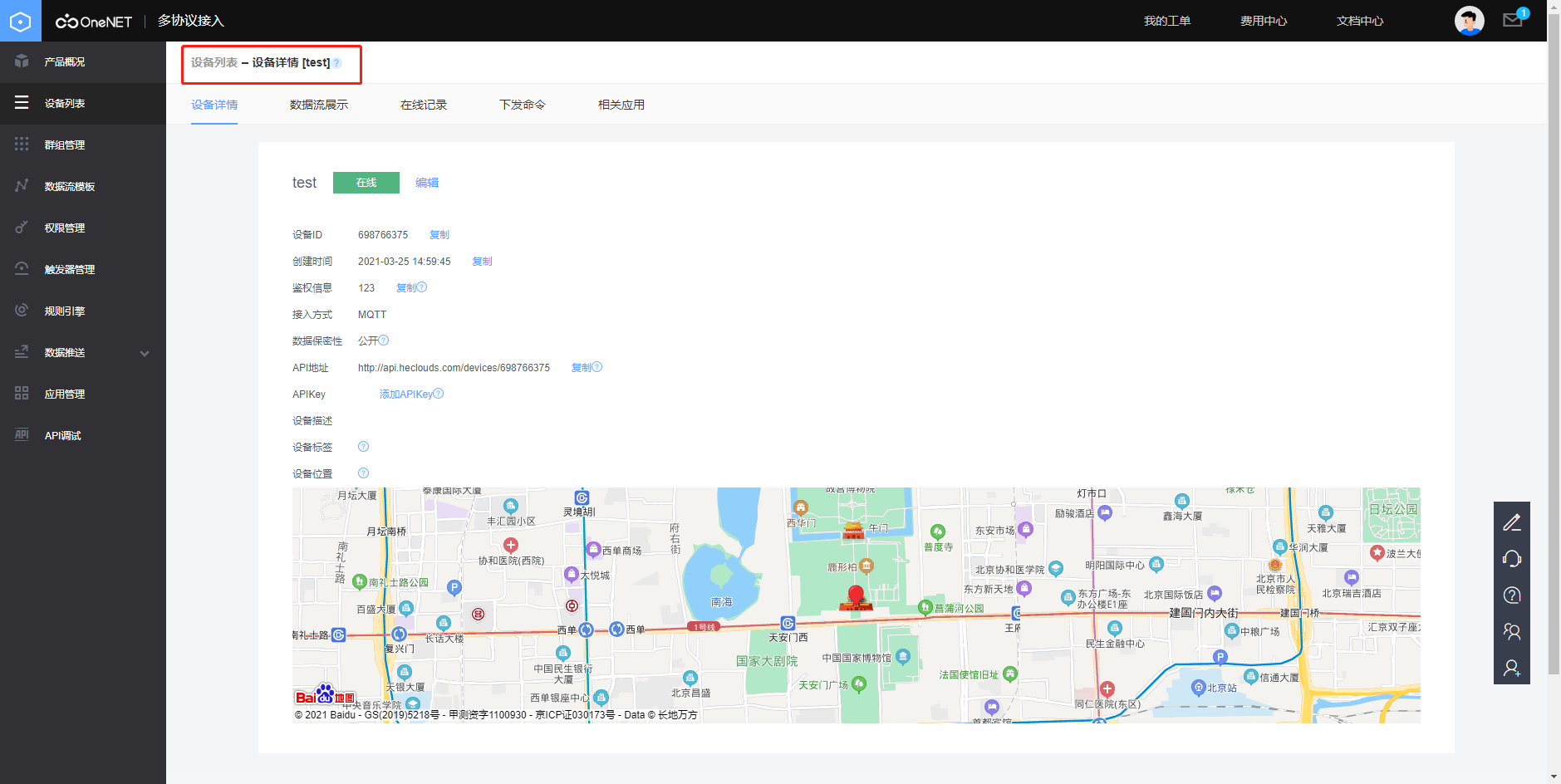This screenshot has height=784, width=1561.
Task: Open 触发器管理 in sidebar
Action: coord(70,270)
